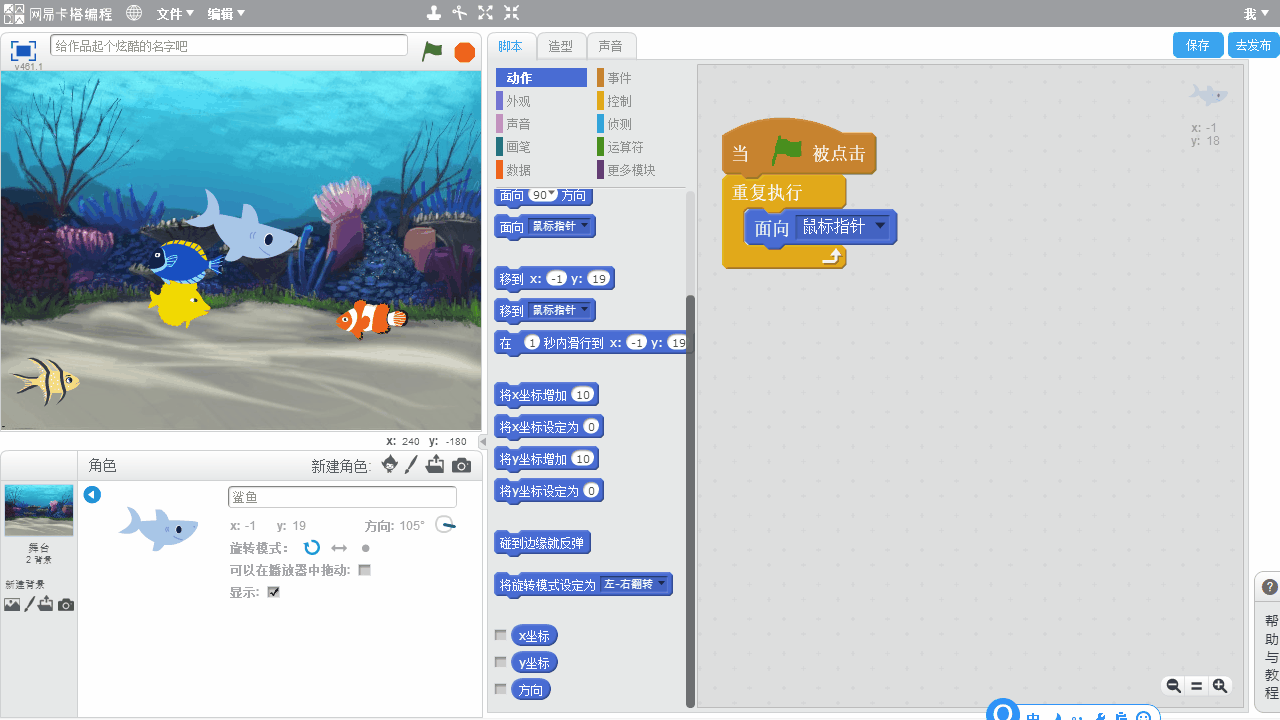Enable the 方向 stage monitor checkbox
1280x720 pixels.
501,689
